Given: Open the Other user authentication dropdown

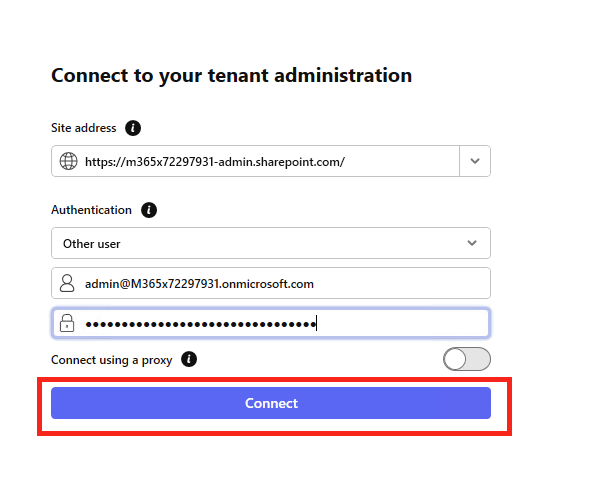Looking at the screenshot, I should (271, 243).
